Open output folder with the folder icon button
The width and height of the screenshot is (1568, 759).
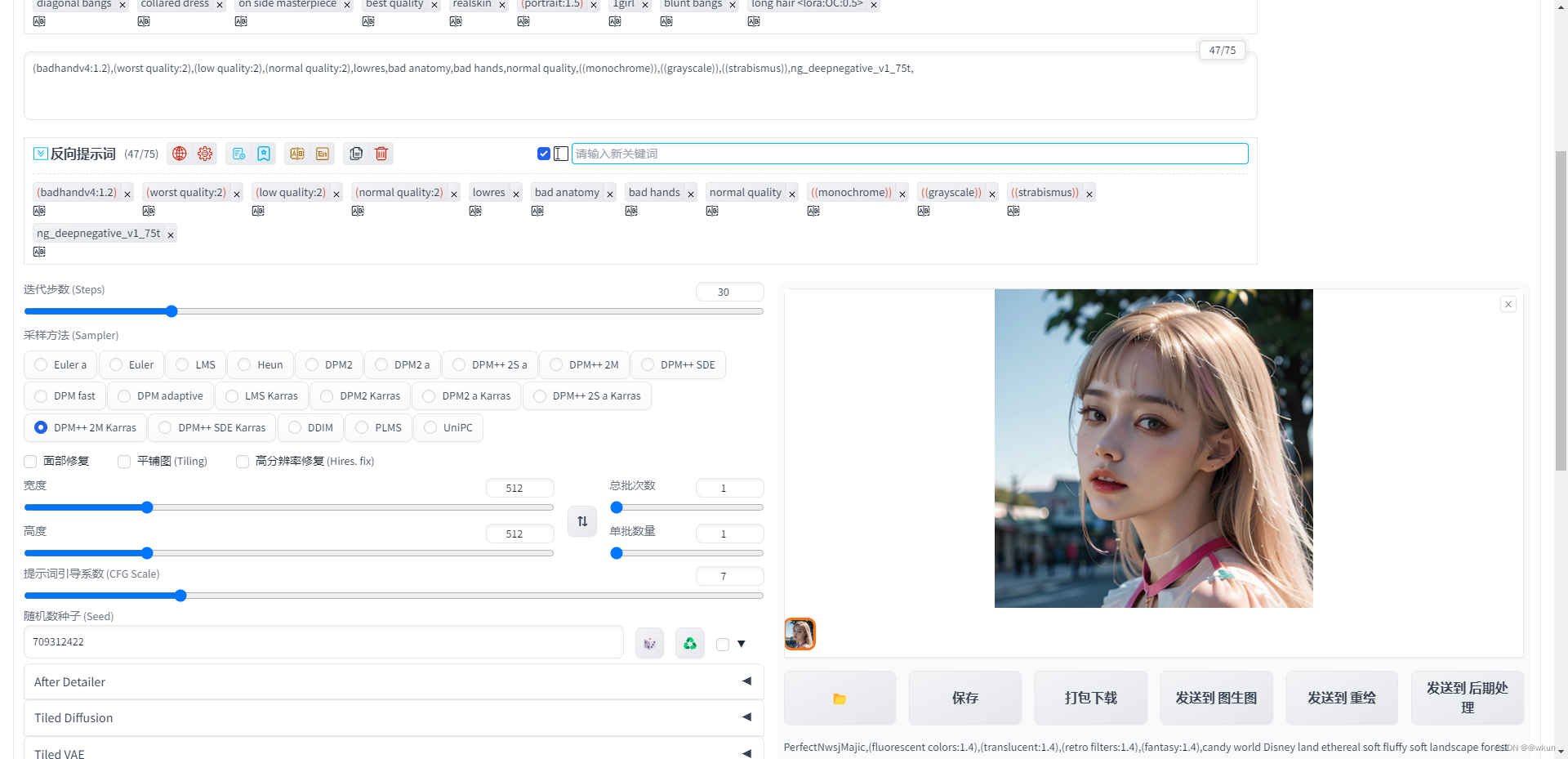[x=840, y=699]
